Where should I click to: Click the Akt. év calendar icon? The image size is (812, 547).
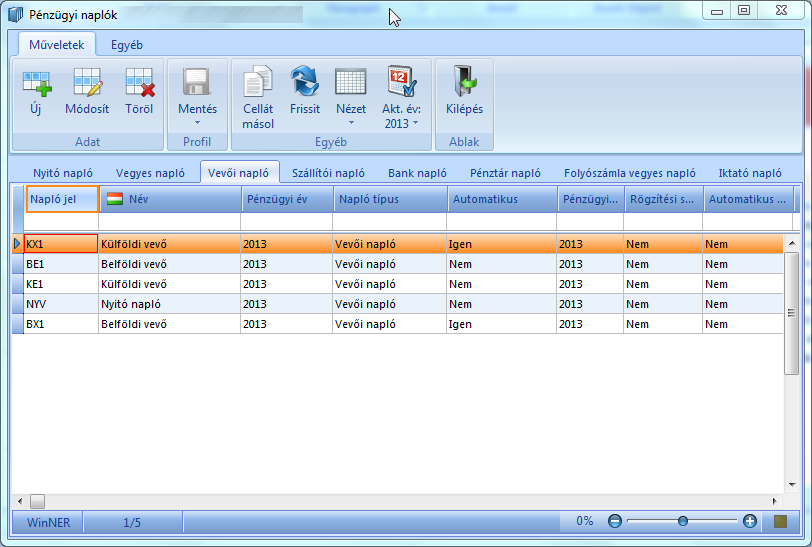pyautogui.click(x=402, y=81)
